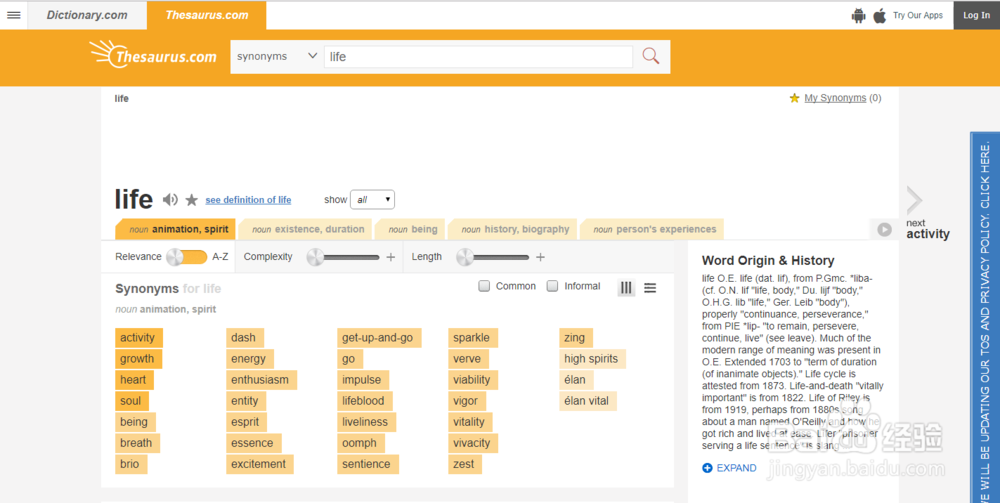Click plus sign beside Length slider
This screenshot has width=1000, height=503.
point(540,257)
